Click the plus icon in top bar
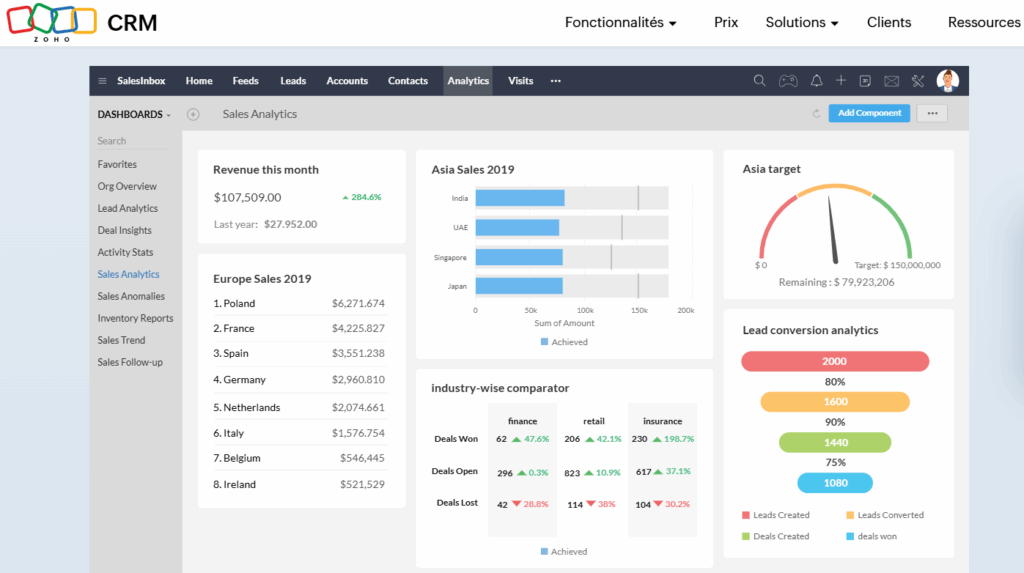 [x=841, y=81]
